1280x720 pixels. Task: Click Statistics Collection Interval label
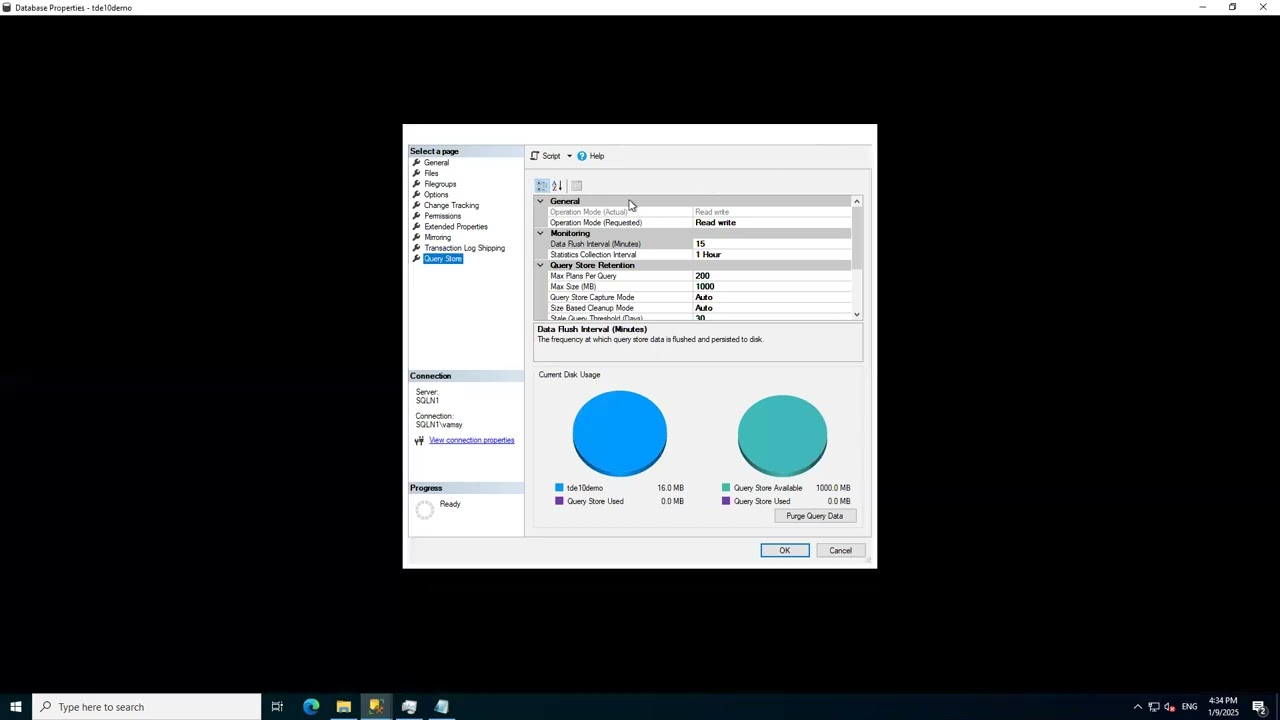(x=593, y=255)
